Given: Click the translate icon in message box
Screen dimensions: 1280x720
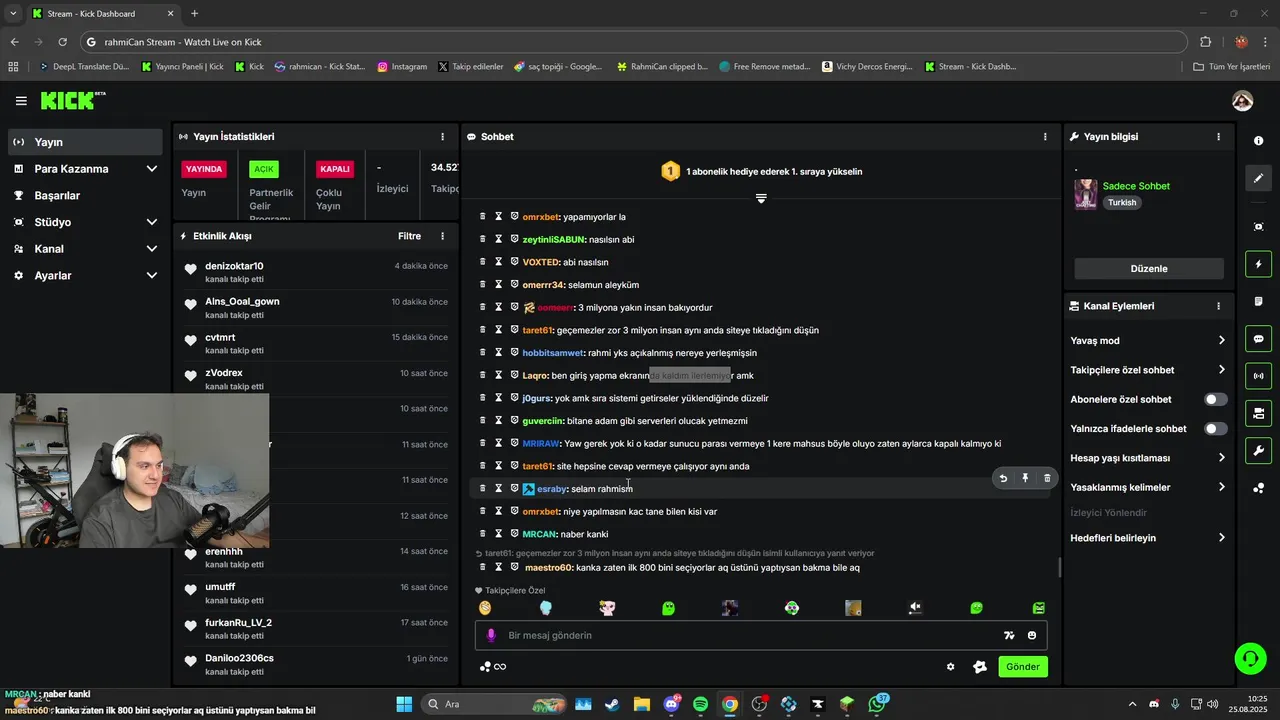Looking at the screenshot, I should (x=1009, y=635).
